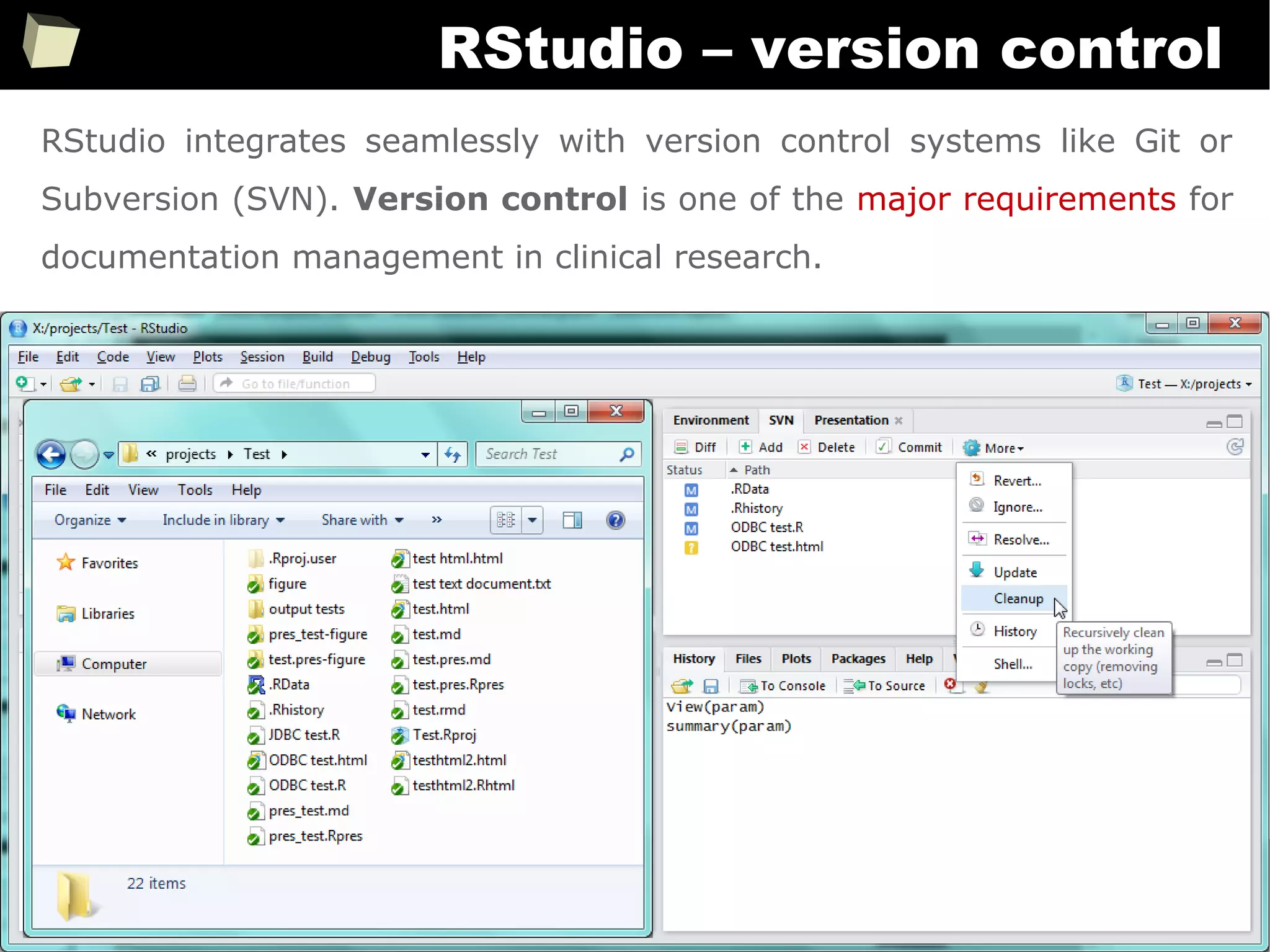Click the save history disk icon

[x=711, y=686]
